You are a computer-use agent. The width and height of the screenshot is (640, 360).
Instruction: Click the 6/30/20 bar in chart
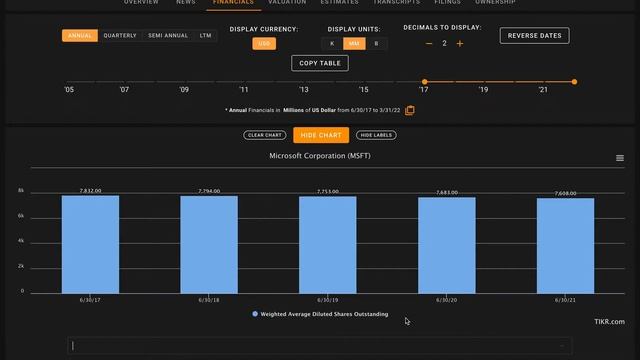447,245
